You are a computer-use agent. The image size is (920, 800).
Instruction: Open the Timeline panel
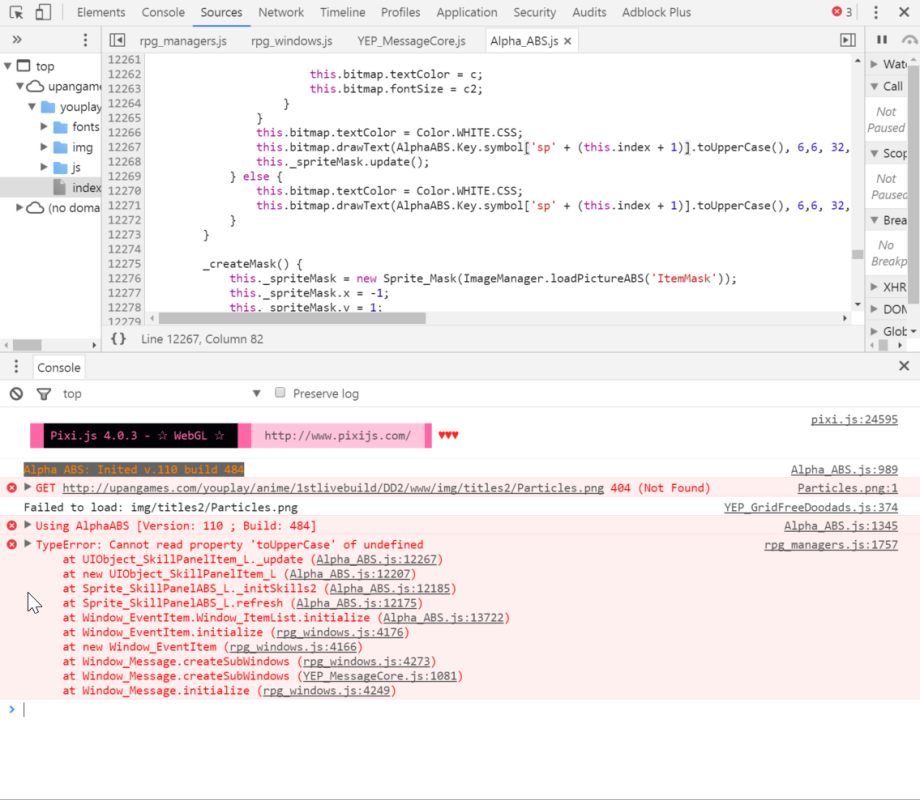pyautogui.click(x=343, y=12)
